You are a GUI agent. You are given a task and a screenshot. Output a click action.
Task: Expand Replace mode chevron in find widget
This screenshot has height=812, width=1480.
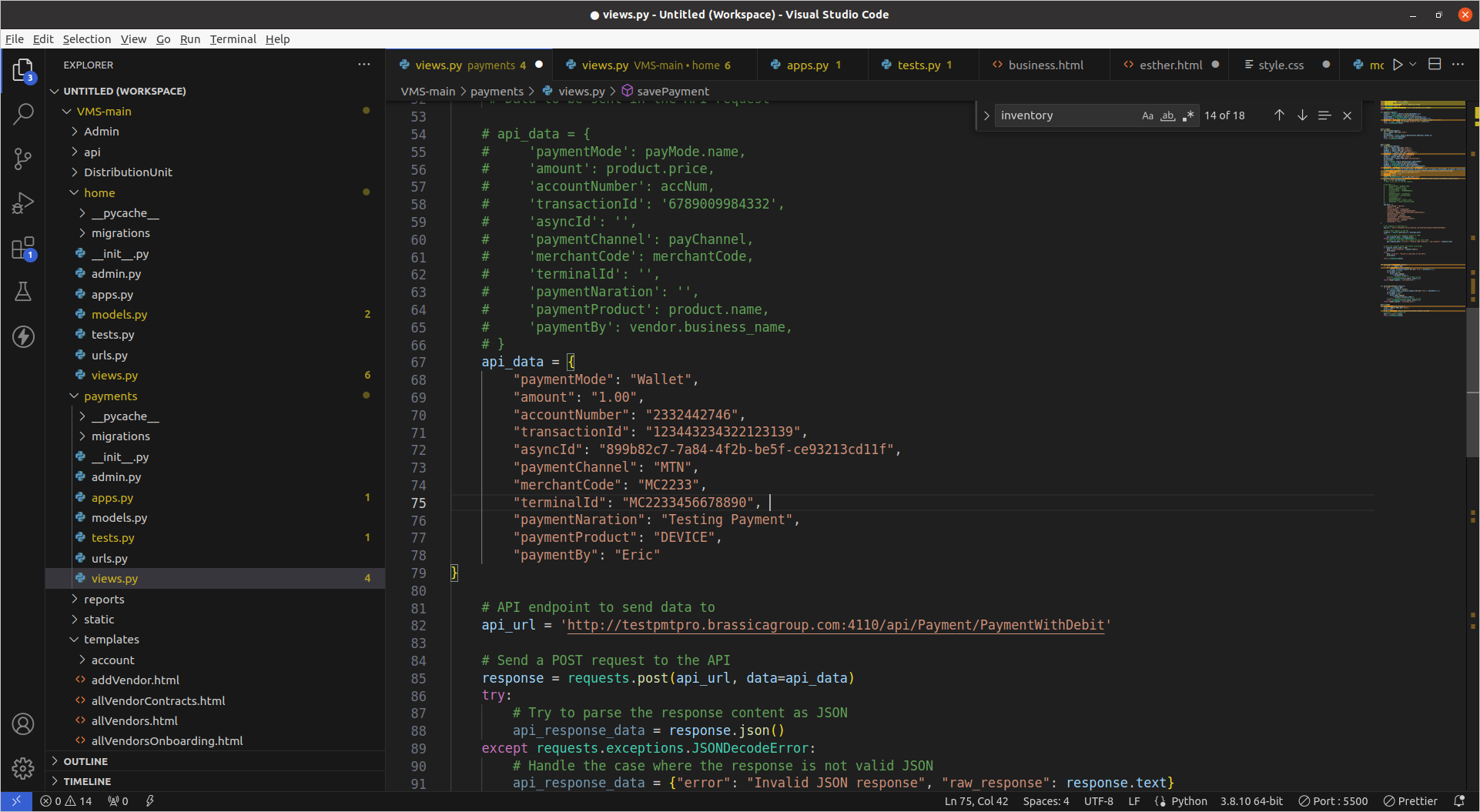coord(986,115)
